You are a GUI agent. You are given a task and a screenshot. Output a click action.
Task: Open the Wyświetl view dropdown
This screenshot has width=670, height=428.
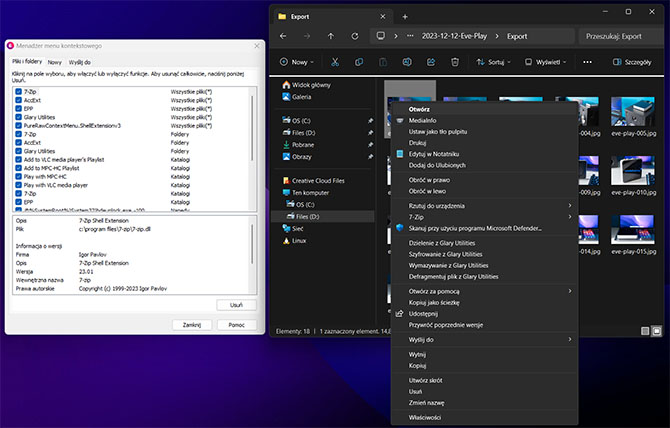(x=545, y=62)
